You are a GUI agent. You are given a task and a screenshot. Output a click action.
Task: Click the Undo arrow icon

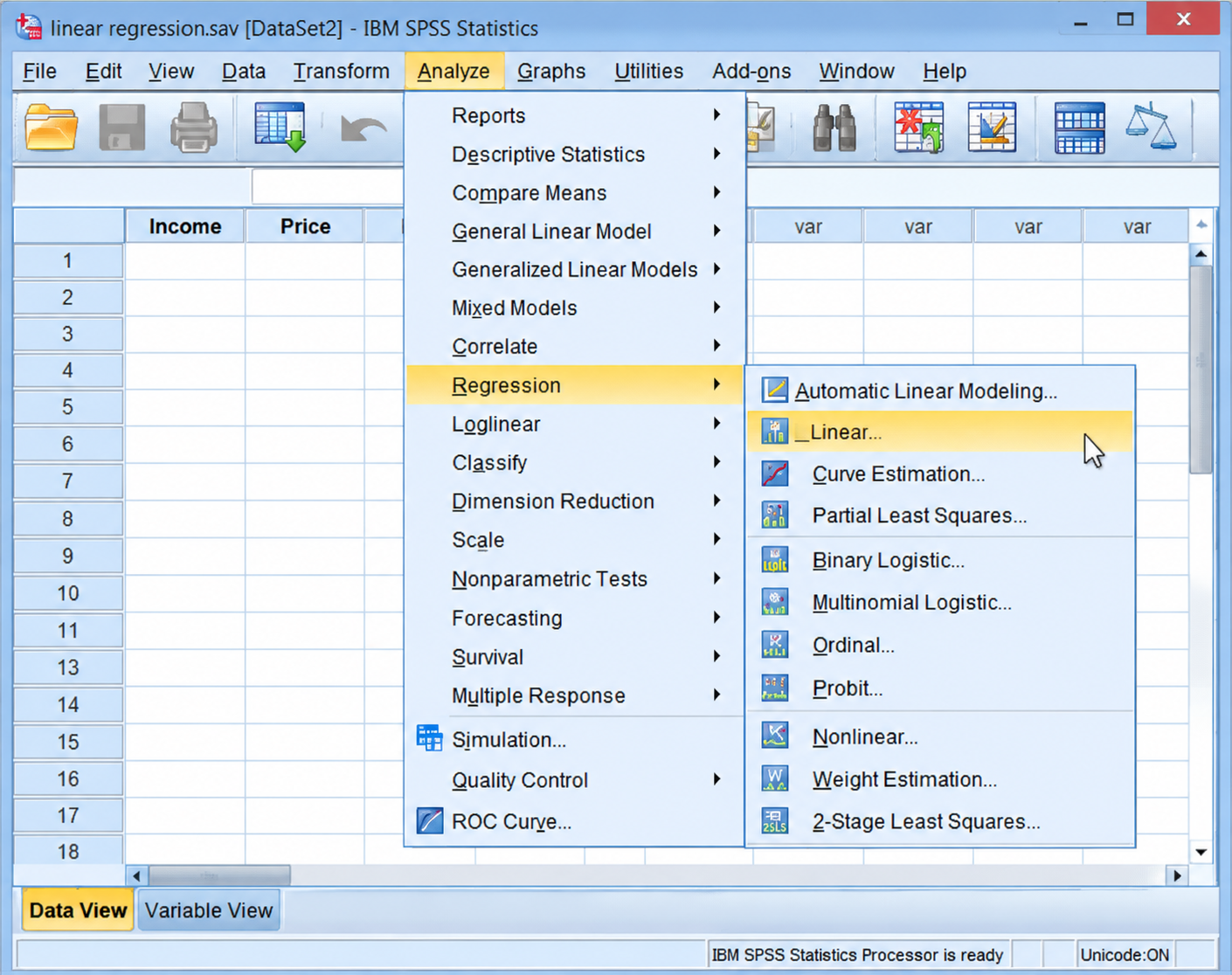[x=363, y=129]
